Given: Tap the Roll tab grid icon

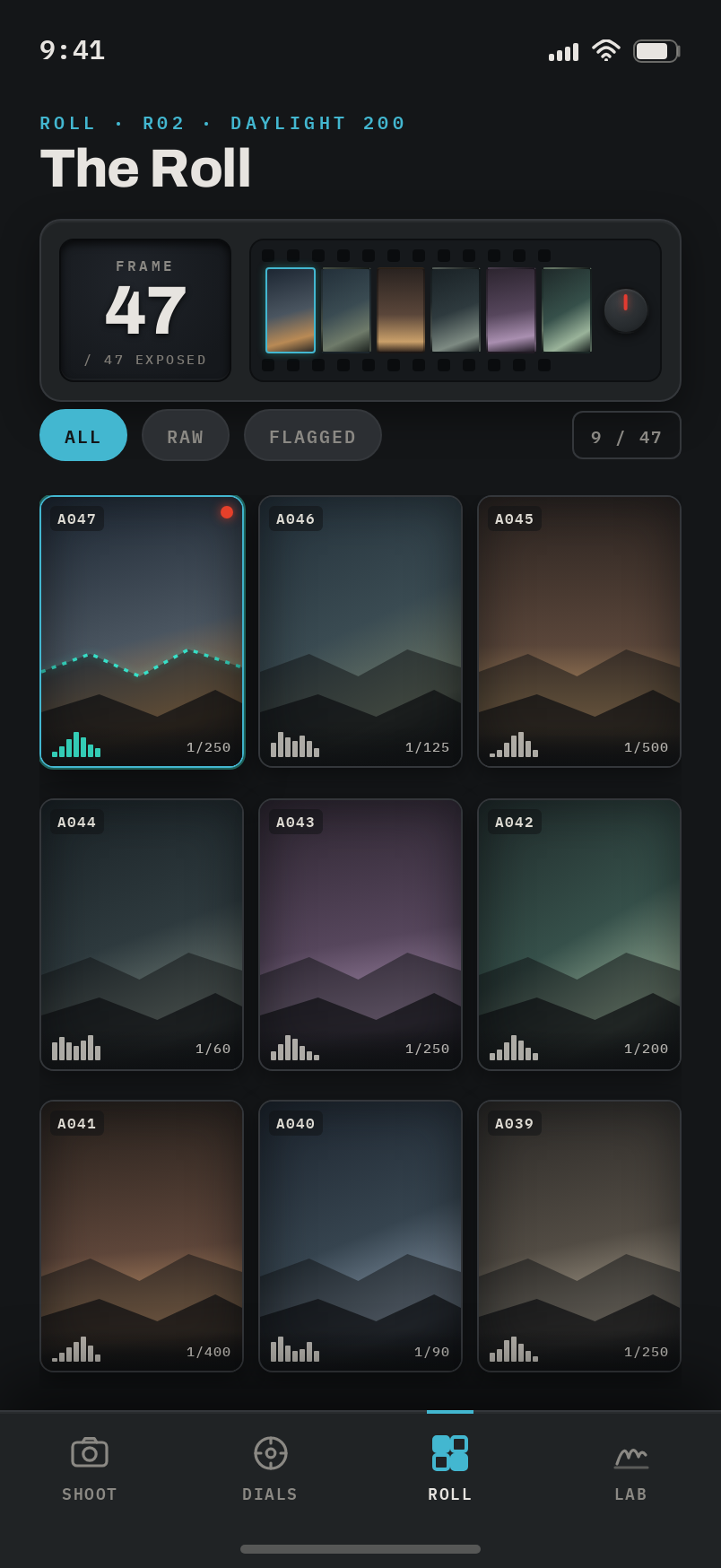Looking at the screenshot, I should pos(450,1453).
